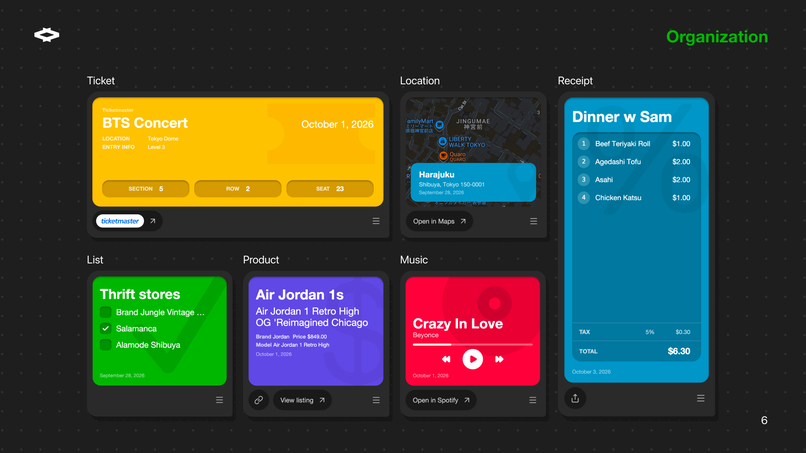This screenshot has height=453, width=806.
Task: Play Crazy In Love track
Action: point(472,359)
